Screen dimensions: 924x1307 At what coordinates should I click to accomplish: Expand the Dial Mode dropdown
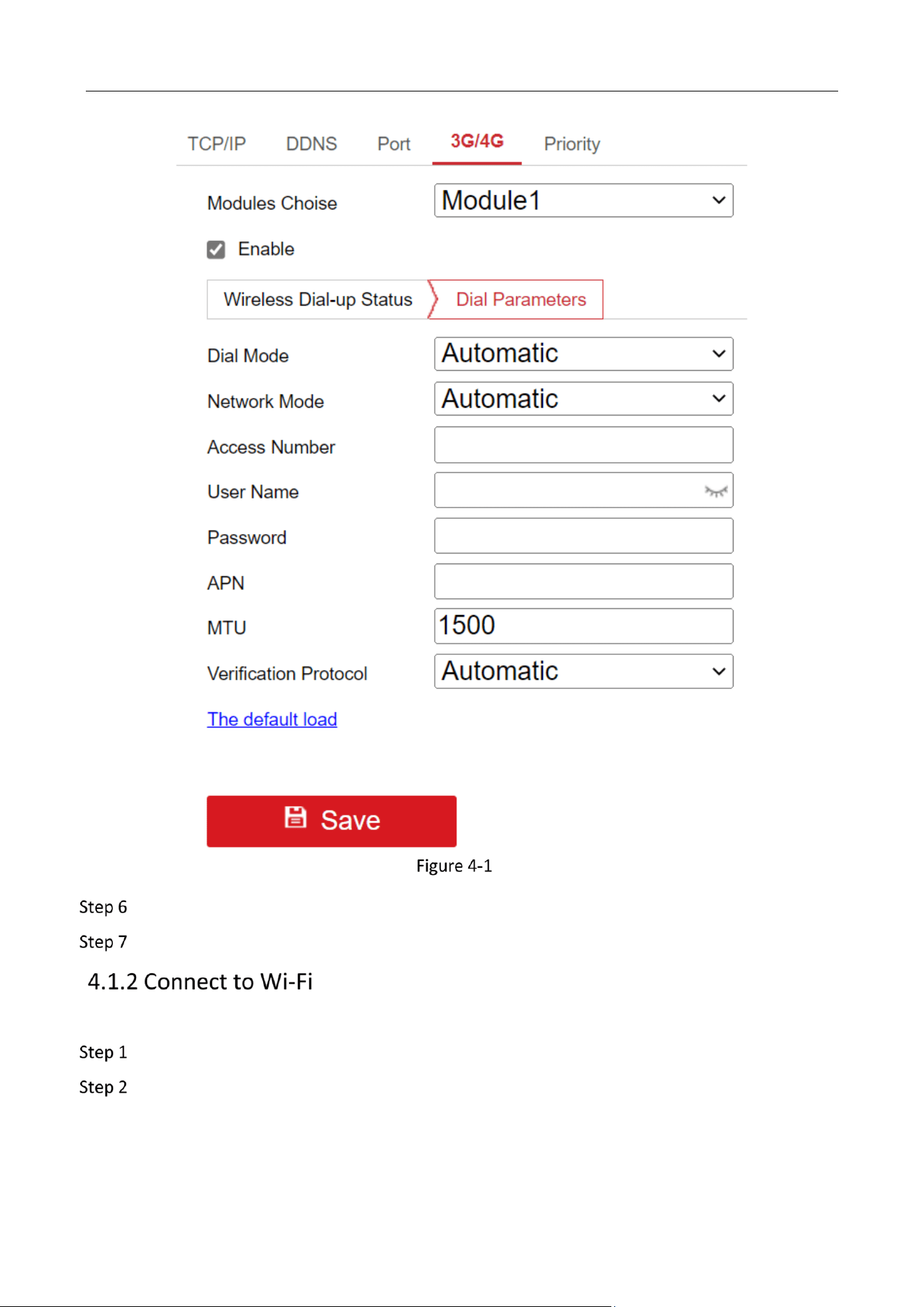tap(583, 354)
